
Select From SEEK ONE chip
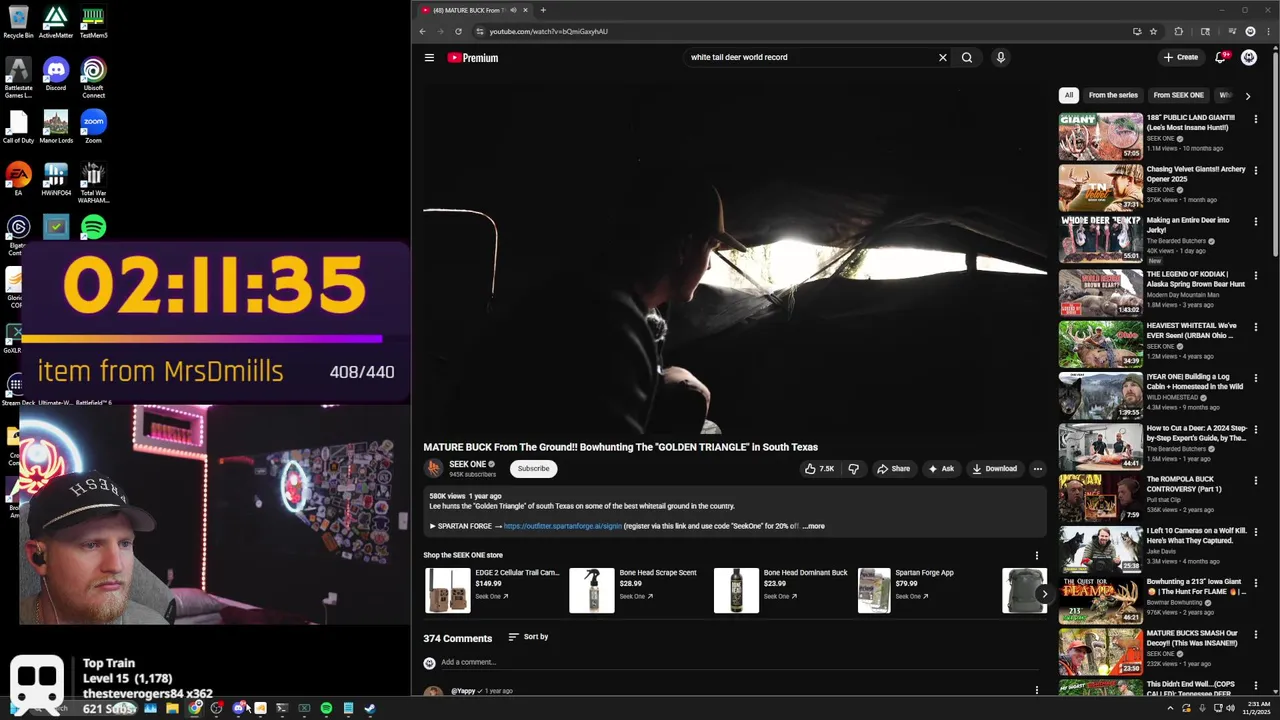click(1178, 95)
